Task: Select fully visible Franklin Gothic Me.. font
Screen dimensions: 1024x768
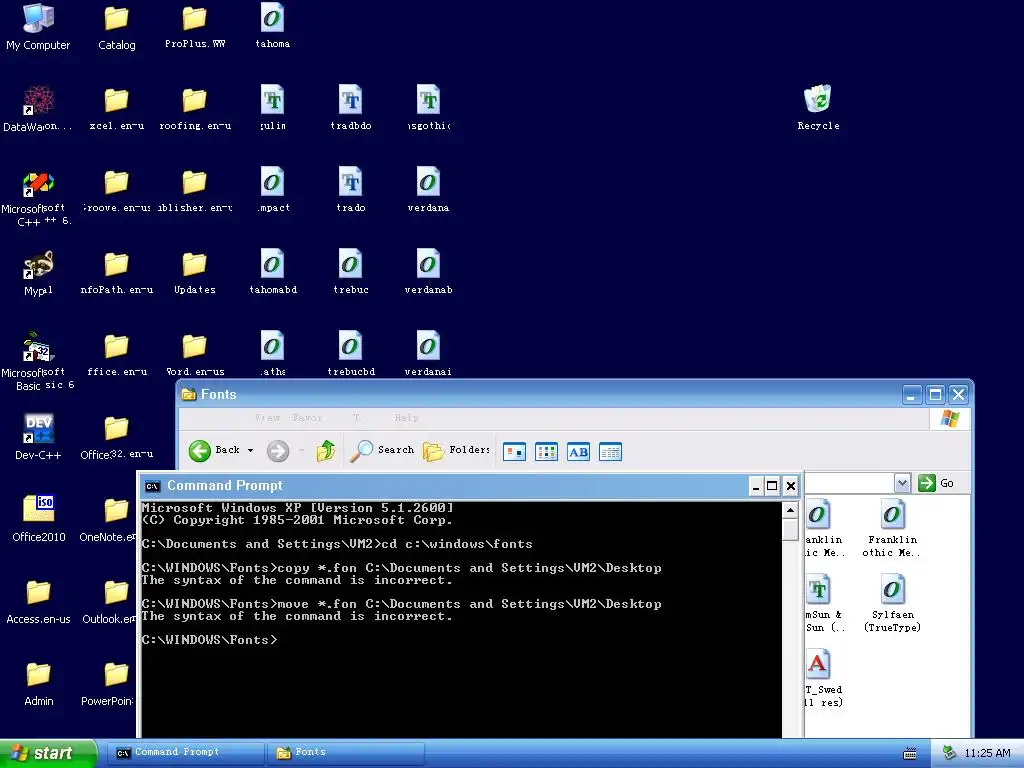Action: [x=892, y=528]
